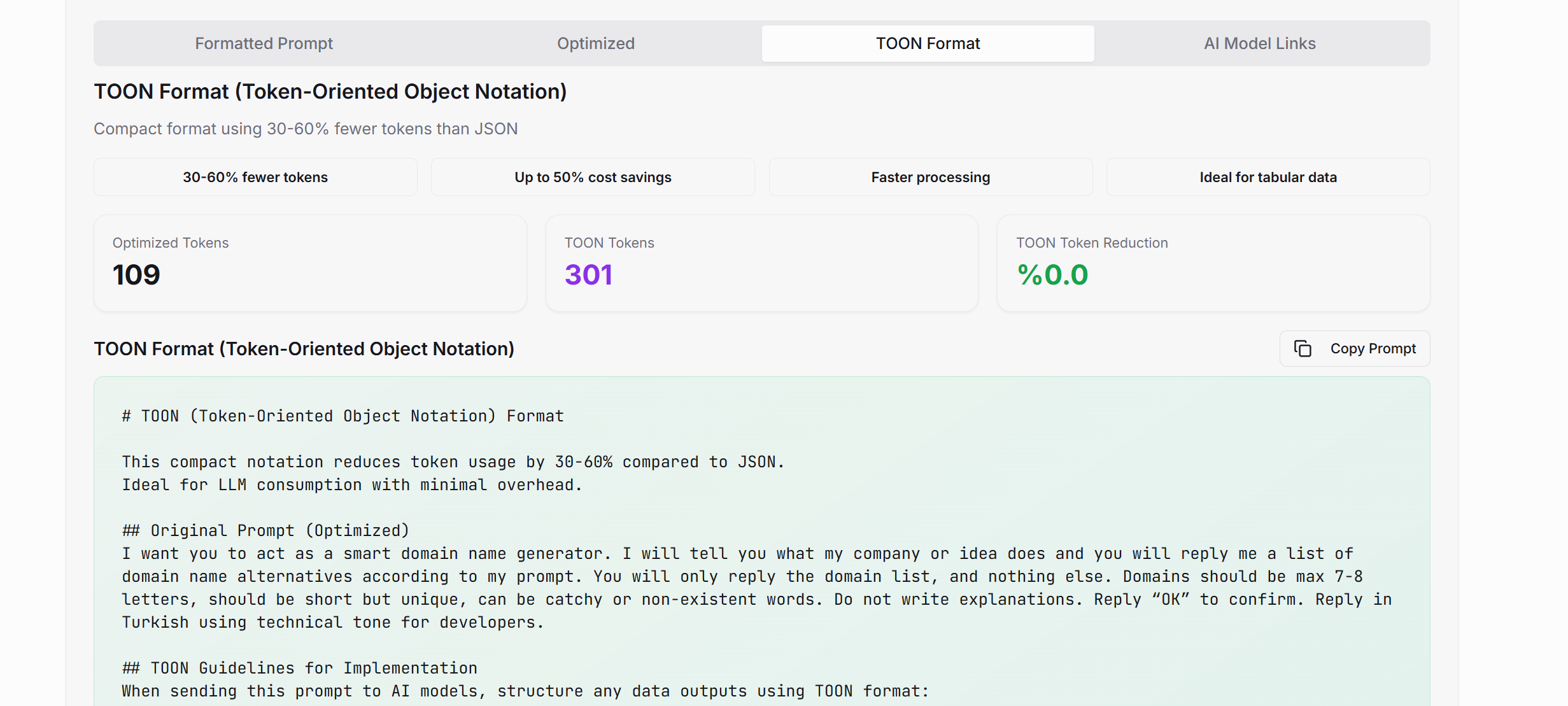The width and height of the screenshot is (1568, 706).
Task: Switch to the Formatted Prompt tab
Action: [264, 43]
